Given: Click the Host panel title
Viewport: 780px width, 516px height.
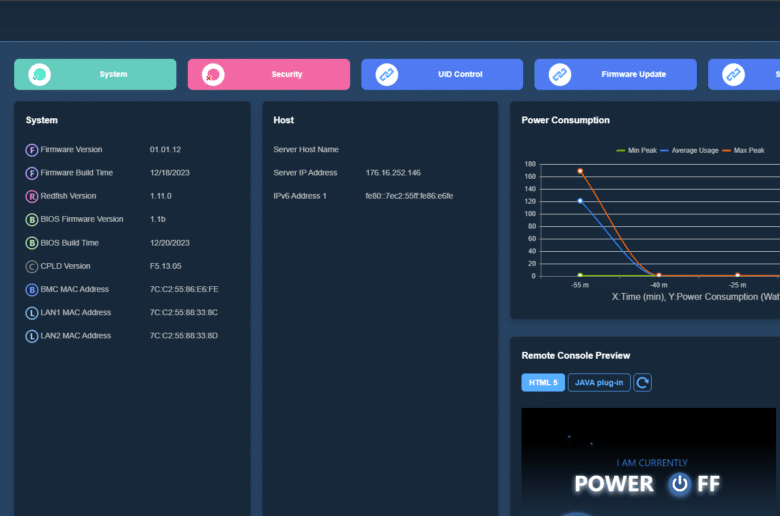Looking at the screenshot, I should point(284,120).
